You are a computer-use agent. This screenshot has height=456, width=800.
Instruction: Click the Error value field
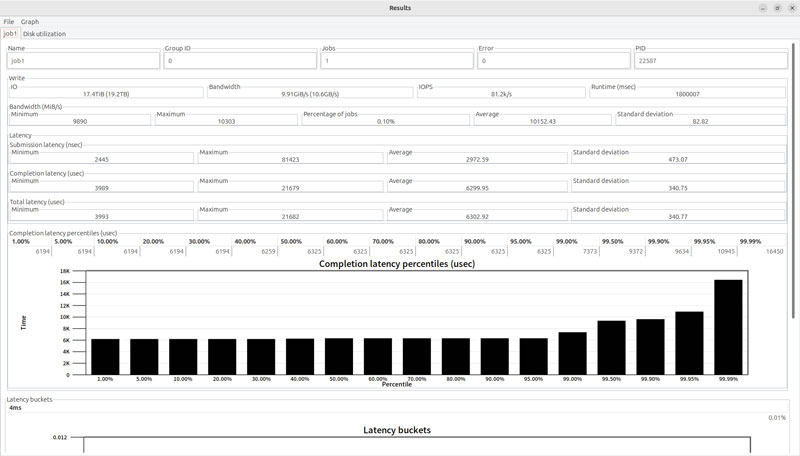point(553,60)
